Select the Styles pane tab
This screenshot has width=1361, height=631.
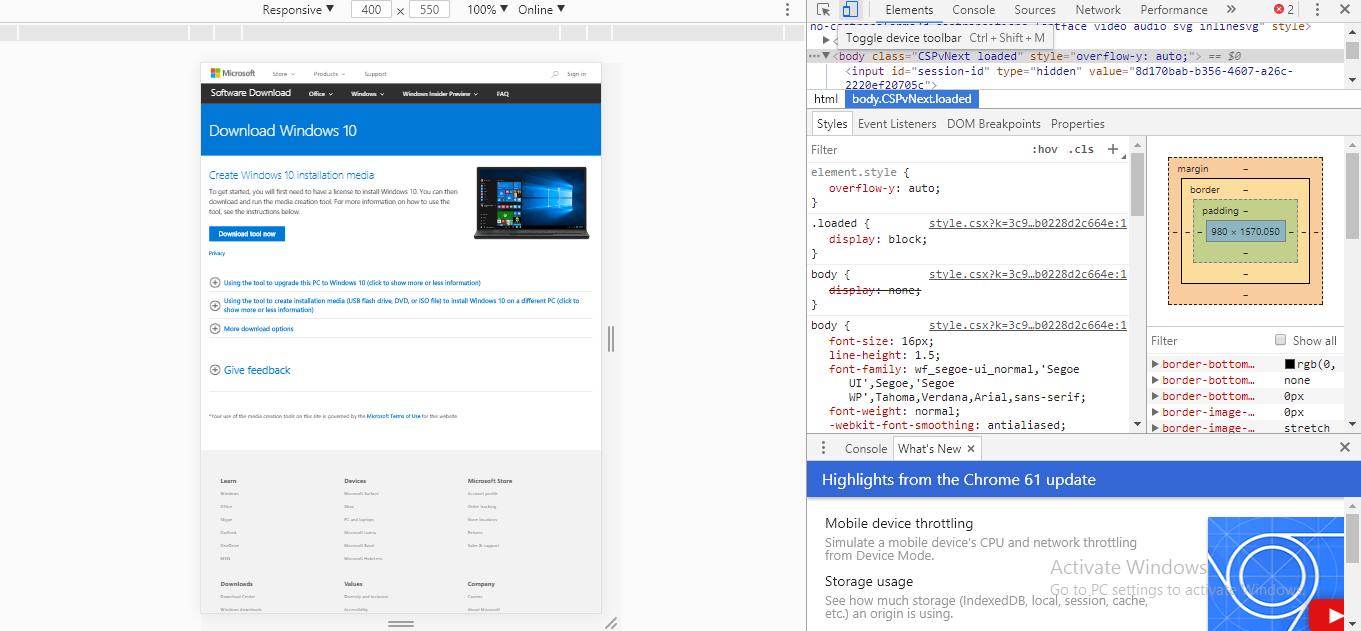click(831, 124)
